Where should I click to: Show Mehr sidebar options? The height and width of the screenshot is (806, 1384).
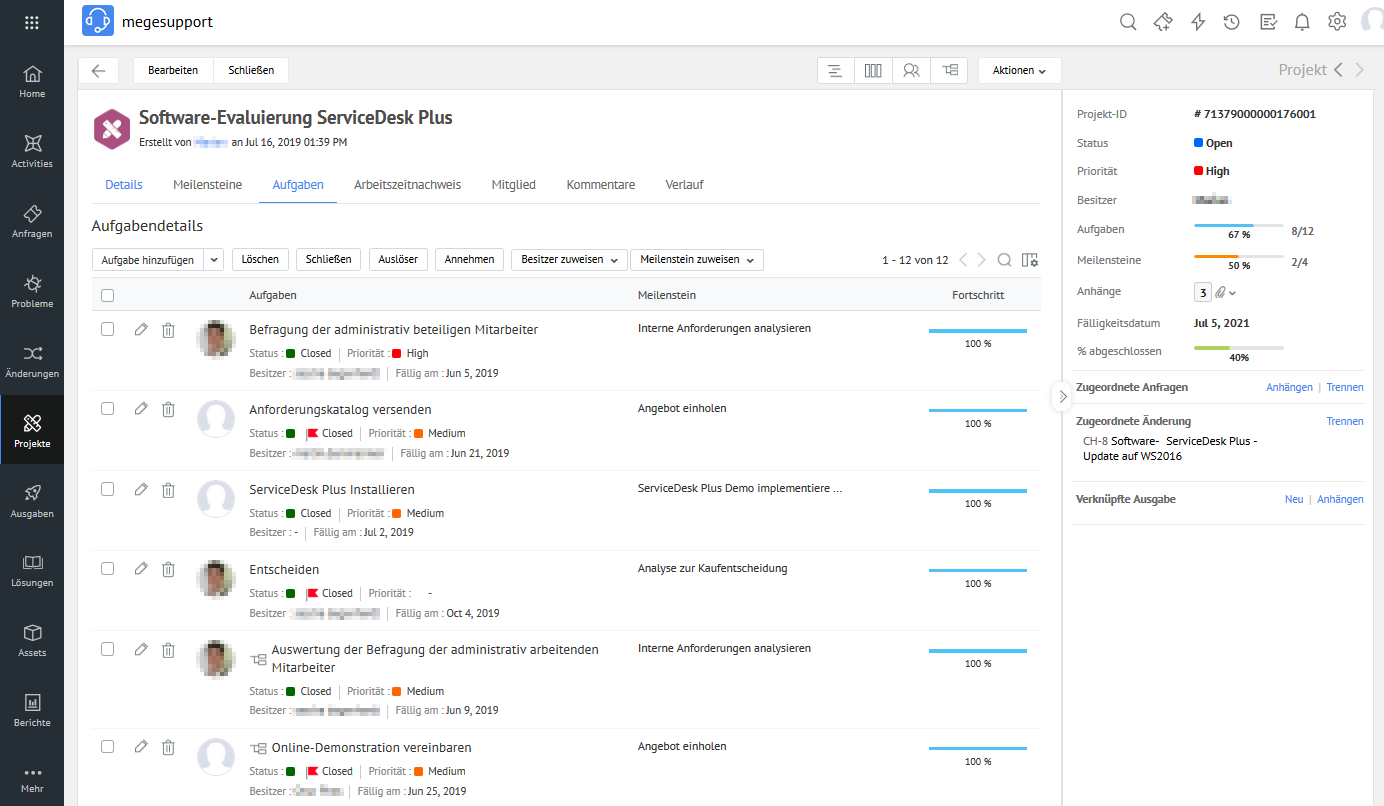tap(32, 779)
